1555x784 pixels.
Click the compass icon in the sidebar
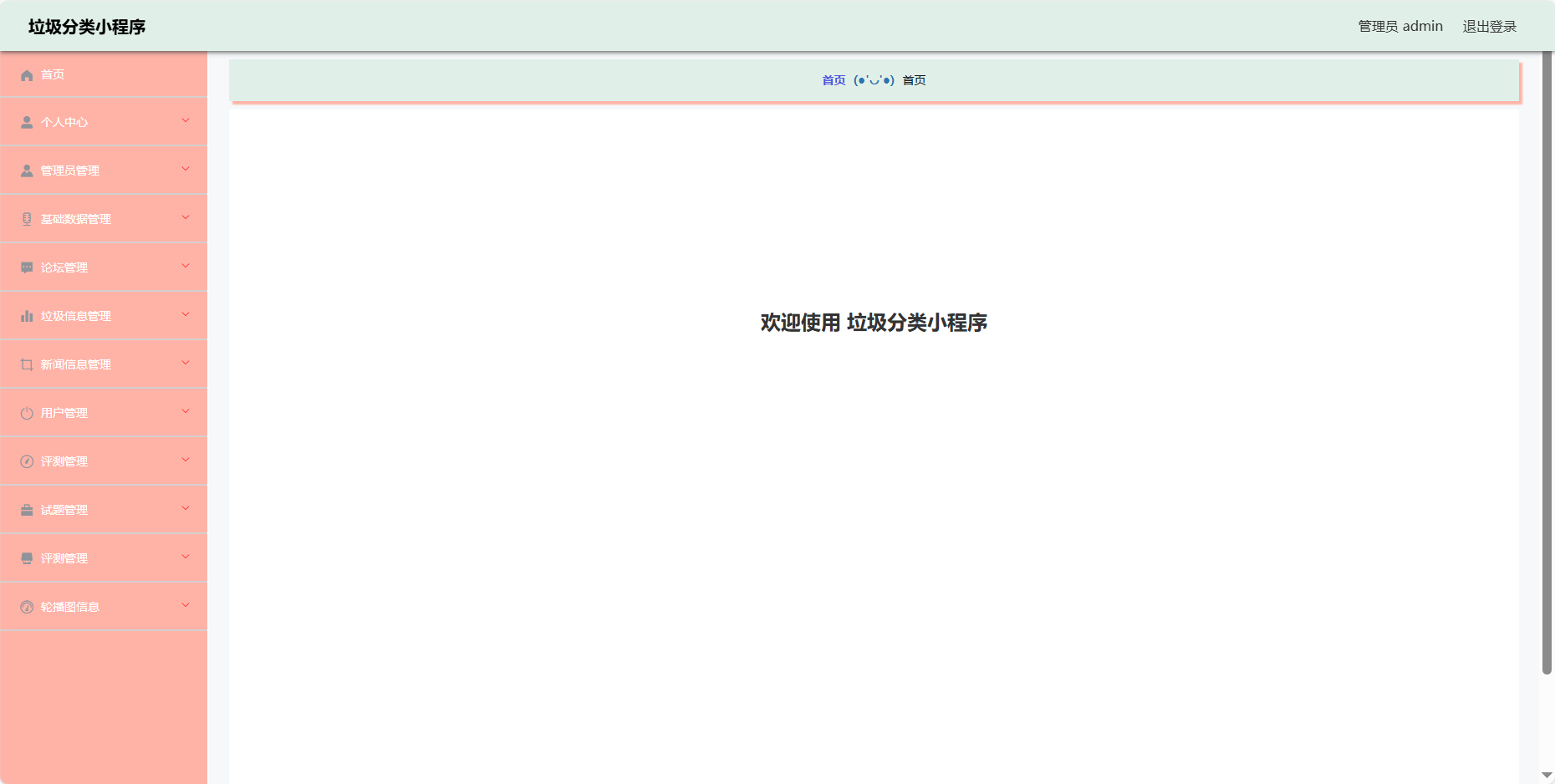(x=27, y=461)
